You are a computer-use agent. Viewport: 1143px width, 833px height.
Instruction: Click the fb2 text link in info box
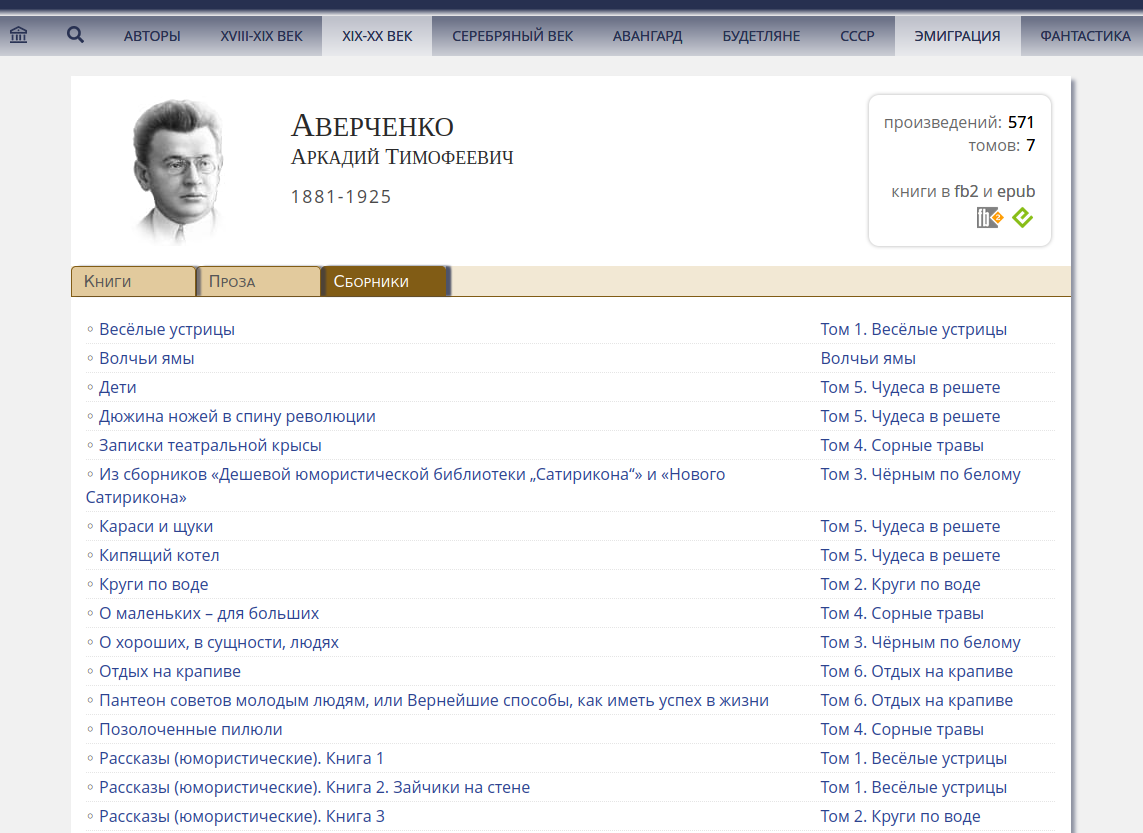[966, 191]
